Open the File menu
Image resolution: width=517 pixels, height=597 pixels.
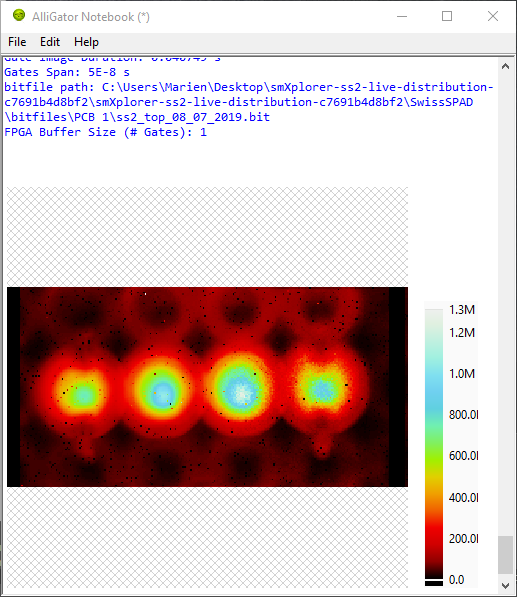click(17, 42)
